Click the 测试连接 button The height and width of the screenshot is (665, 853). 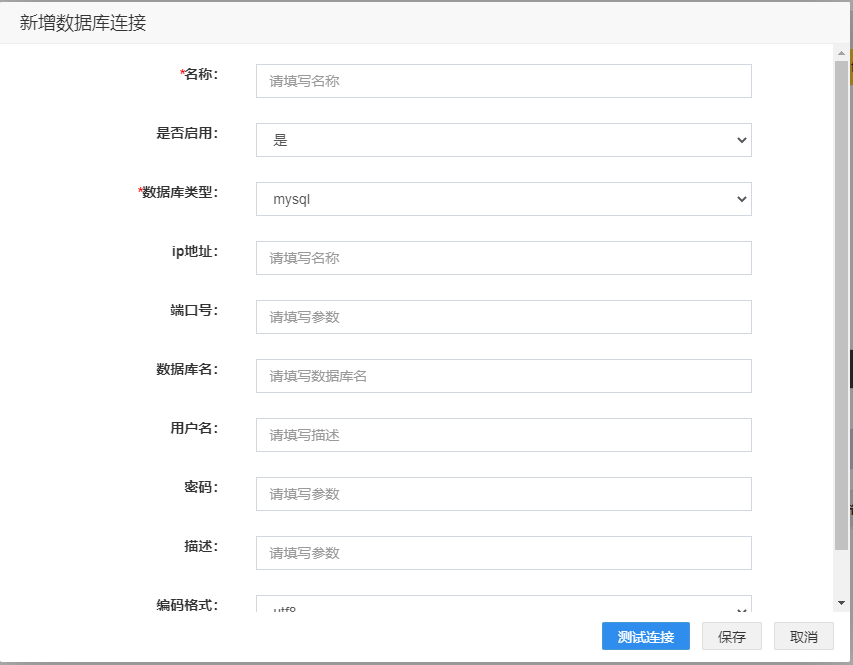pos(646,636)
